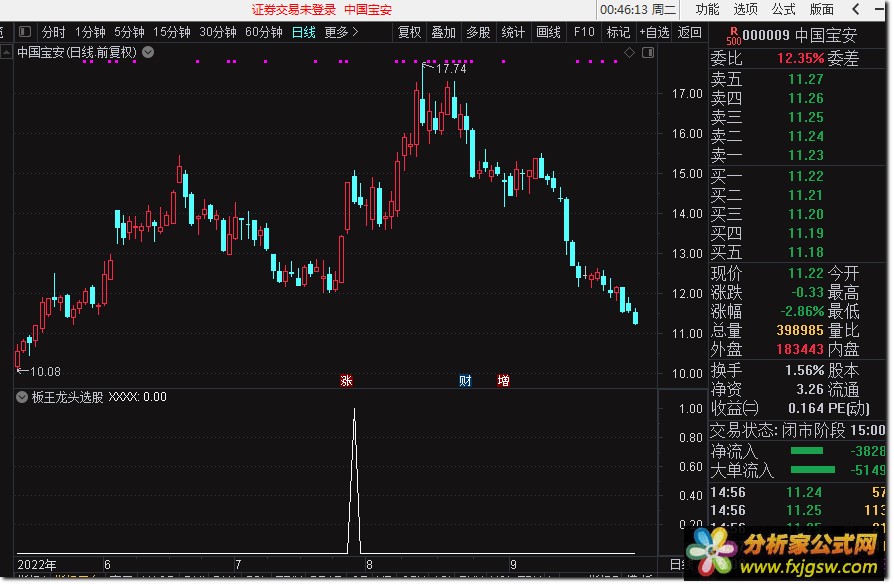Click the 标记 mark button
Viewport: 894px width, 584px height.
pyautogui.click(x=619, y=32)
